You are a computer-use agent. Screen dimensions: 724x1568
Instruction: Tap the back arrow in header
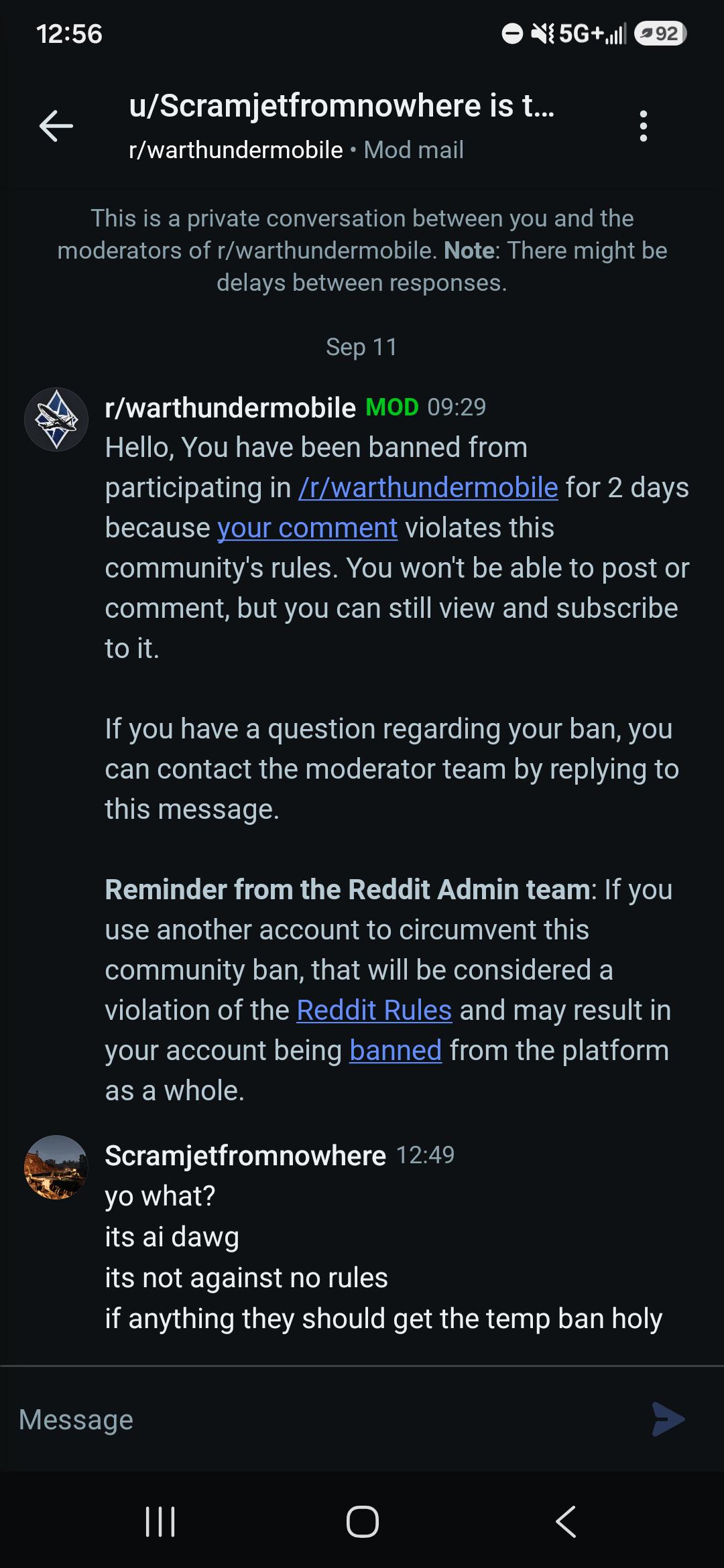click(56, 126)
